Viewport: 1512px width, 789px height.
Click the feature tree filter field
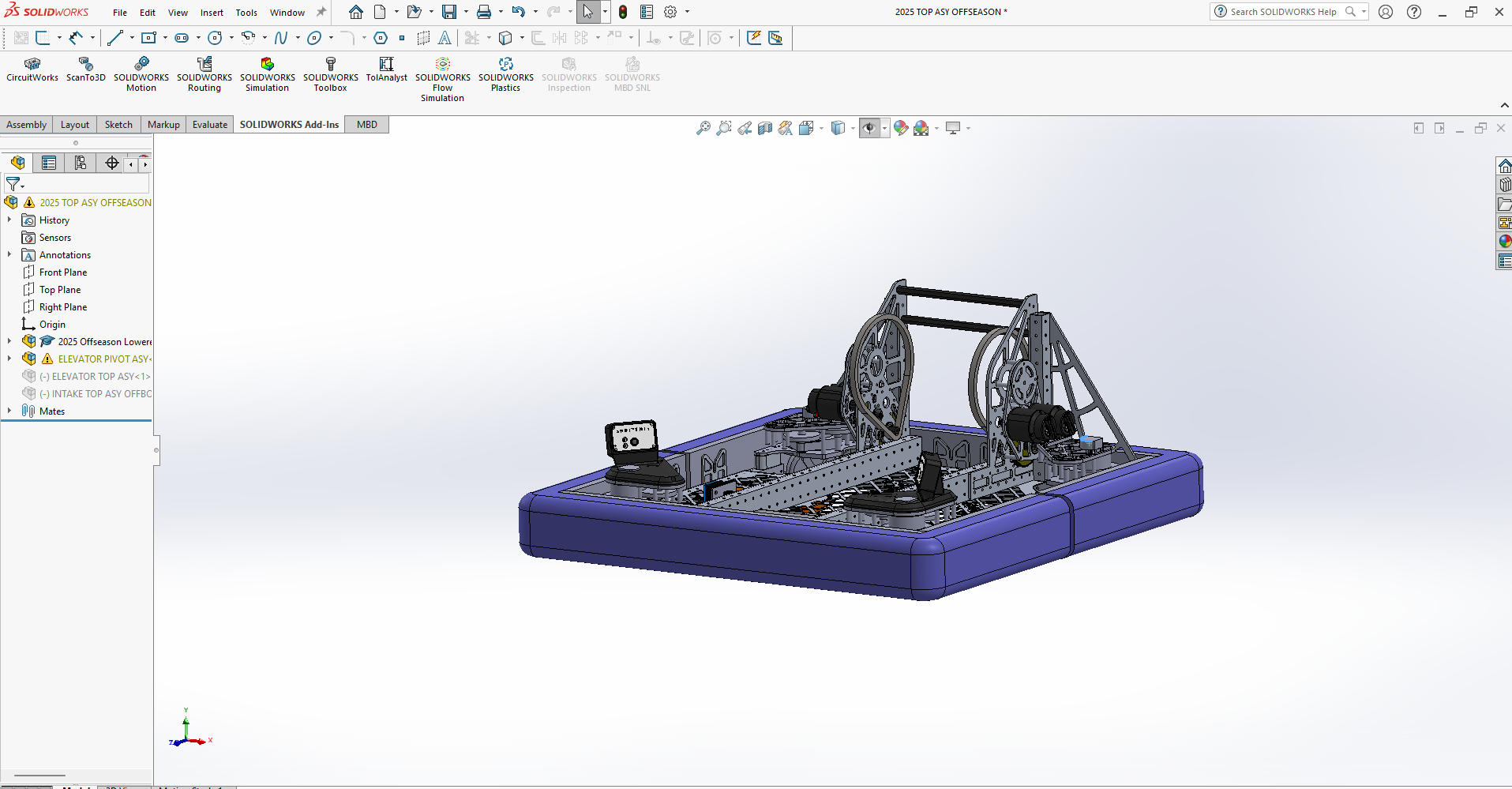(x=77, y=184)
